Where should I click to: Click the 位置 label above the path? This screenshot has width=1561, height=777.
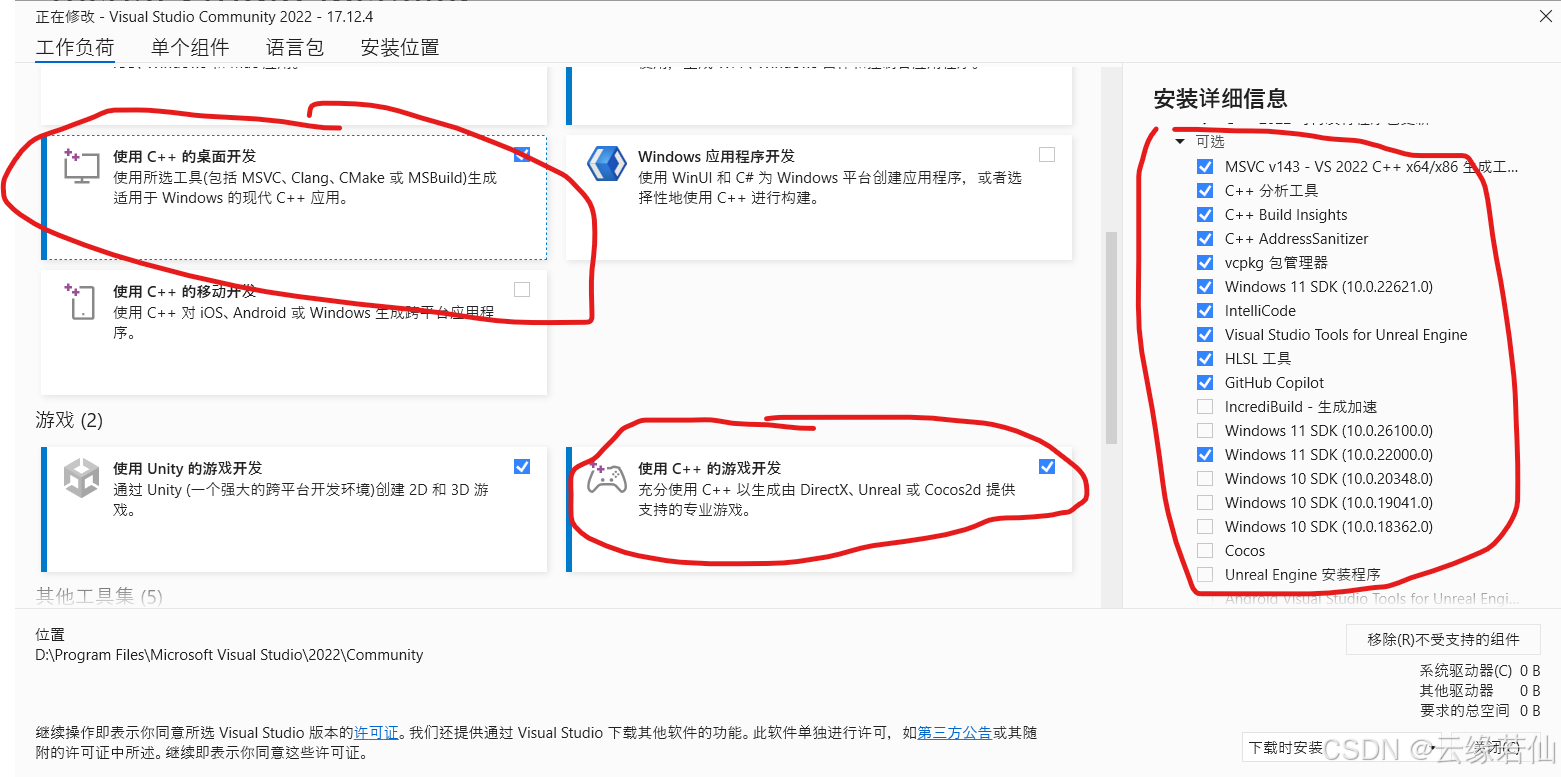pos(50,635)
